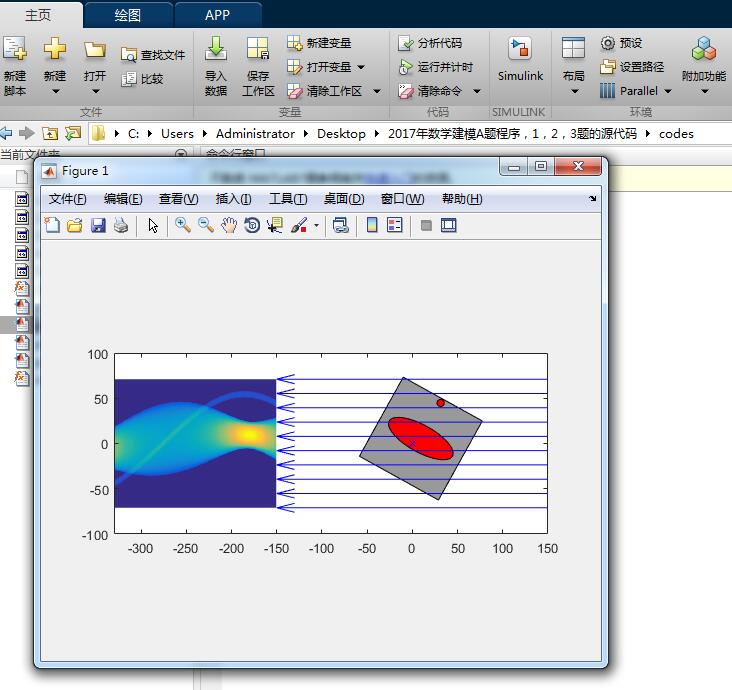The width and height of the screenshot is (732, 690).
Task: Toggle the Zoom Out tool in Figure toolbar
Action: [205, 225]
